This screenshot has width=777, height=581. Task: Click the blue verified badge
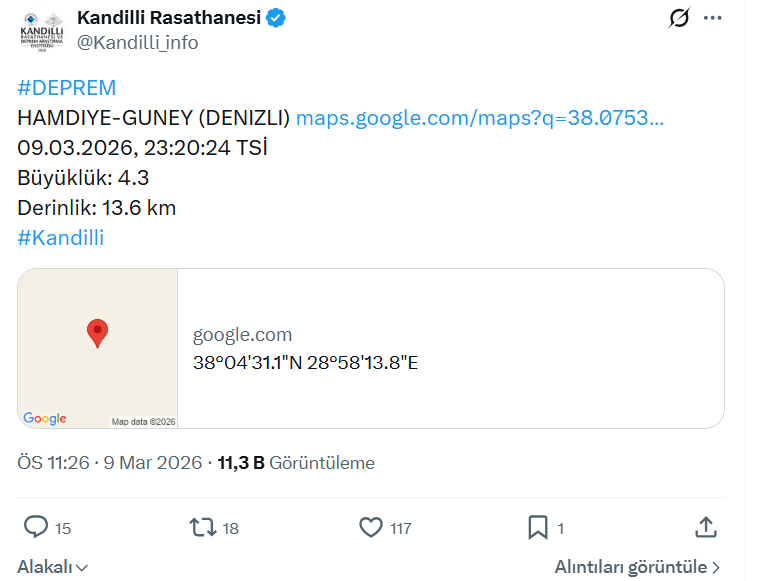[276, 17]
